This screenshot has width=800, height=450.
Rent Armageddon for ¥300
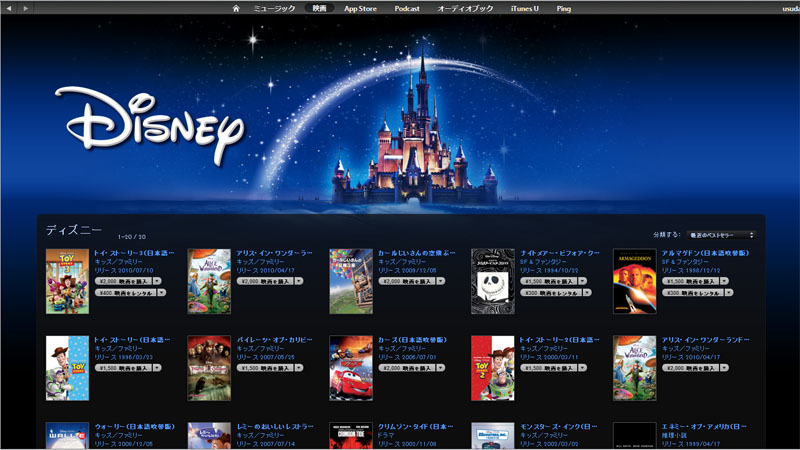coord(693,293)
